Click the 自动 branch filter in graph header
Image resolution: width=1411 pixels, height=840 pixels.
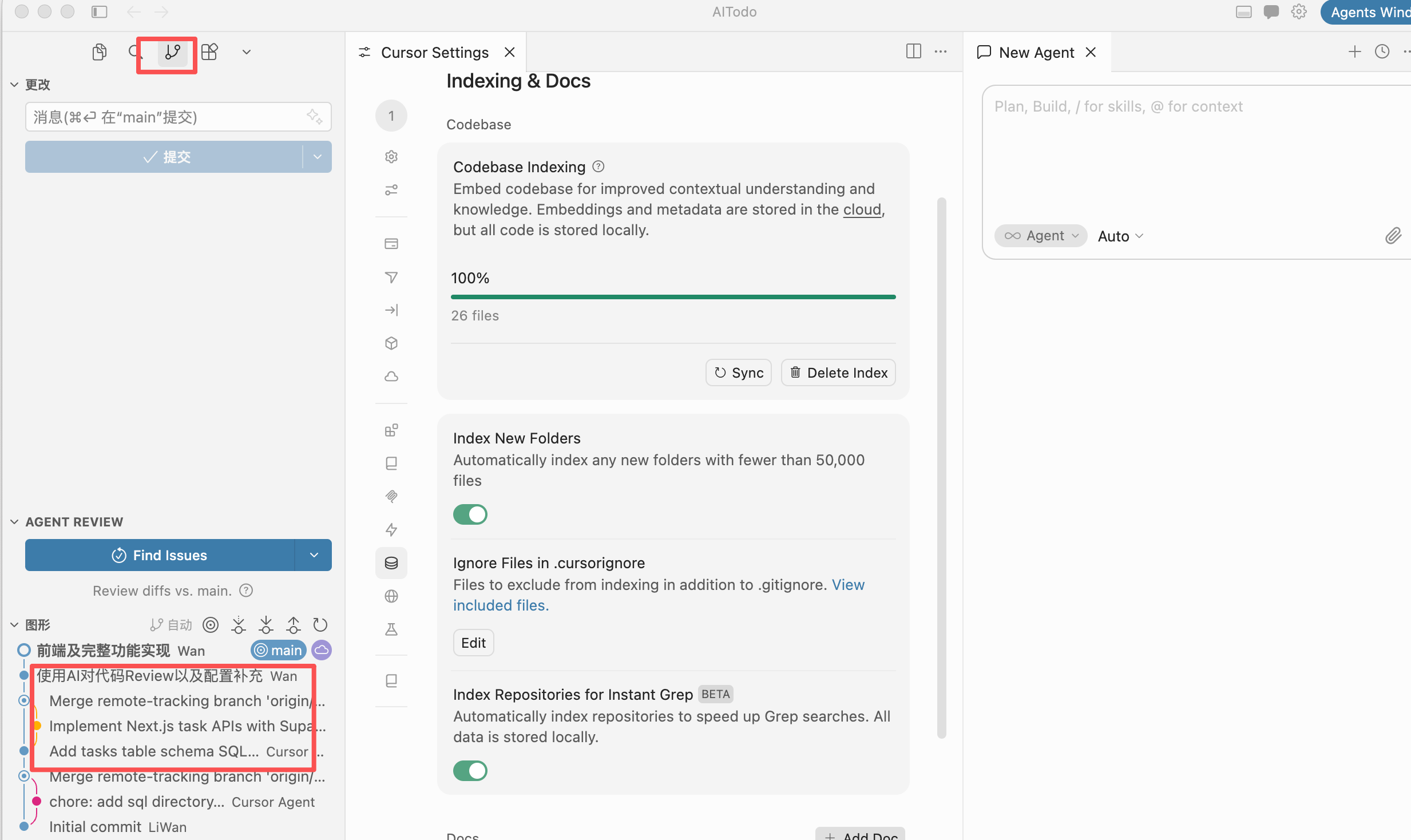(x=171, y=625)
